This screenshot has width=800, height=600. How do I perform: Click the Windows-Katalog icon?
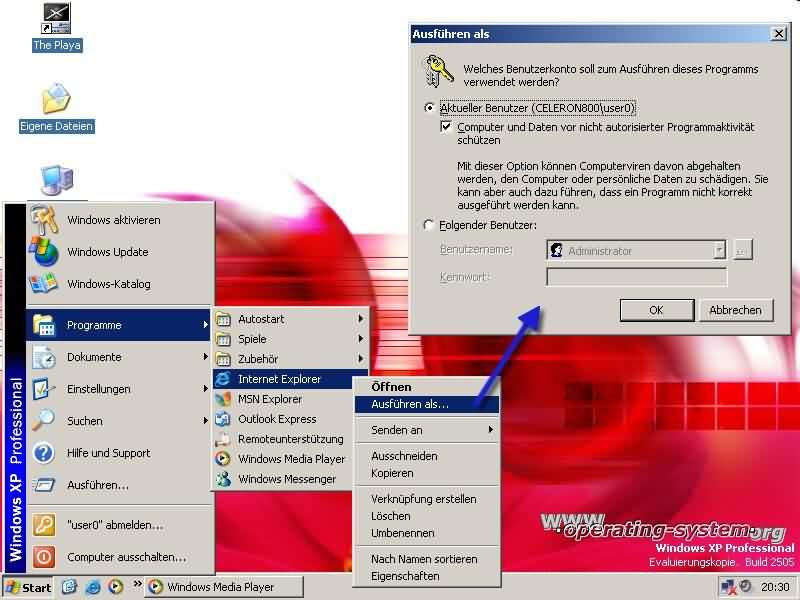43,284
